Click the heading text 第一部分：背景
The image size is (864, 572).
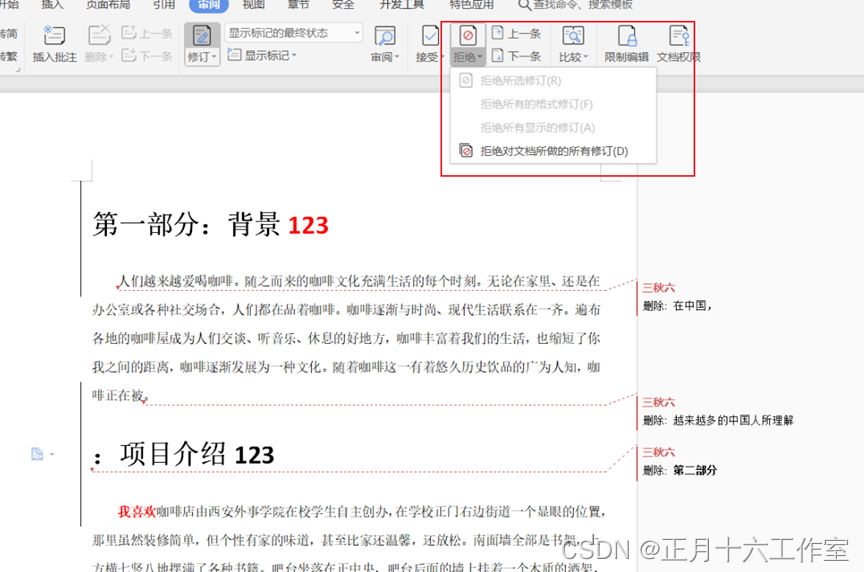pos(186,225)
